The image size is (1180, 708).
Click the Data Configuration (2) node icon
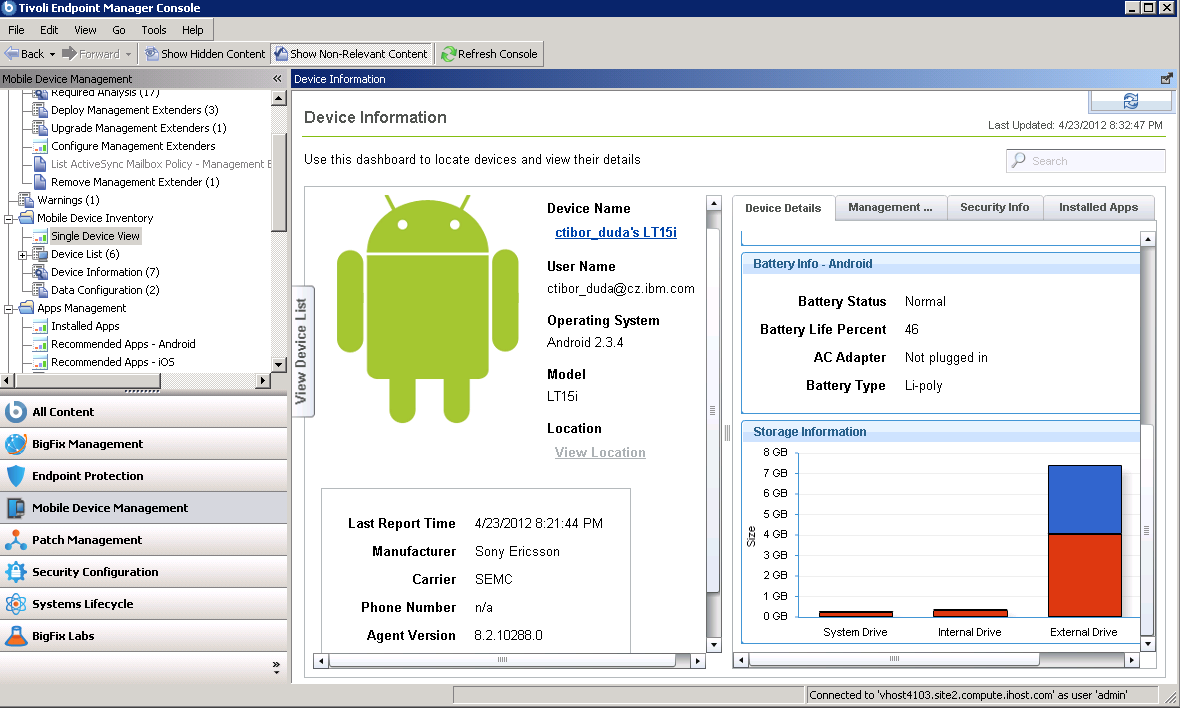[x=41, y=290]
